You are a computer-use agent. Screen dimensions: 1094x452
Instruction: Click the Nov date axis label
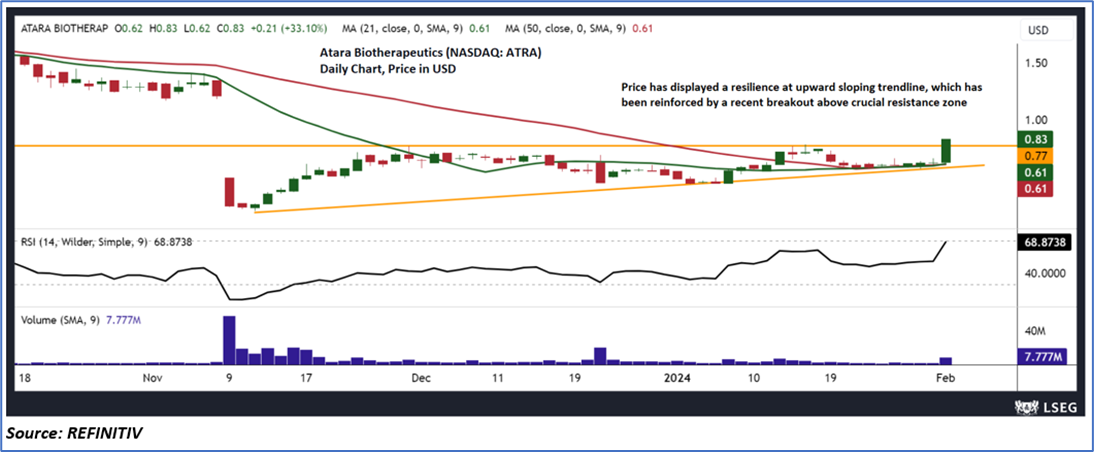point(152,377)
